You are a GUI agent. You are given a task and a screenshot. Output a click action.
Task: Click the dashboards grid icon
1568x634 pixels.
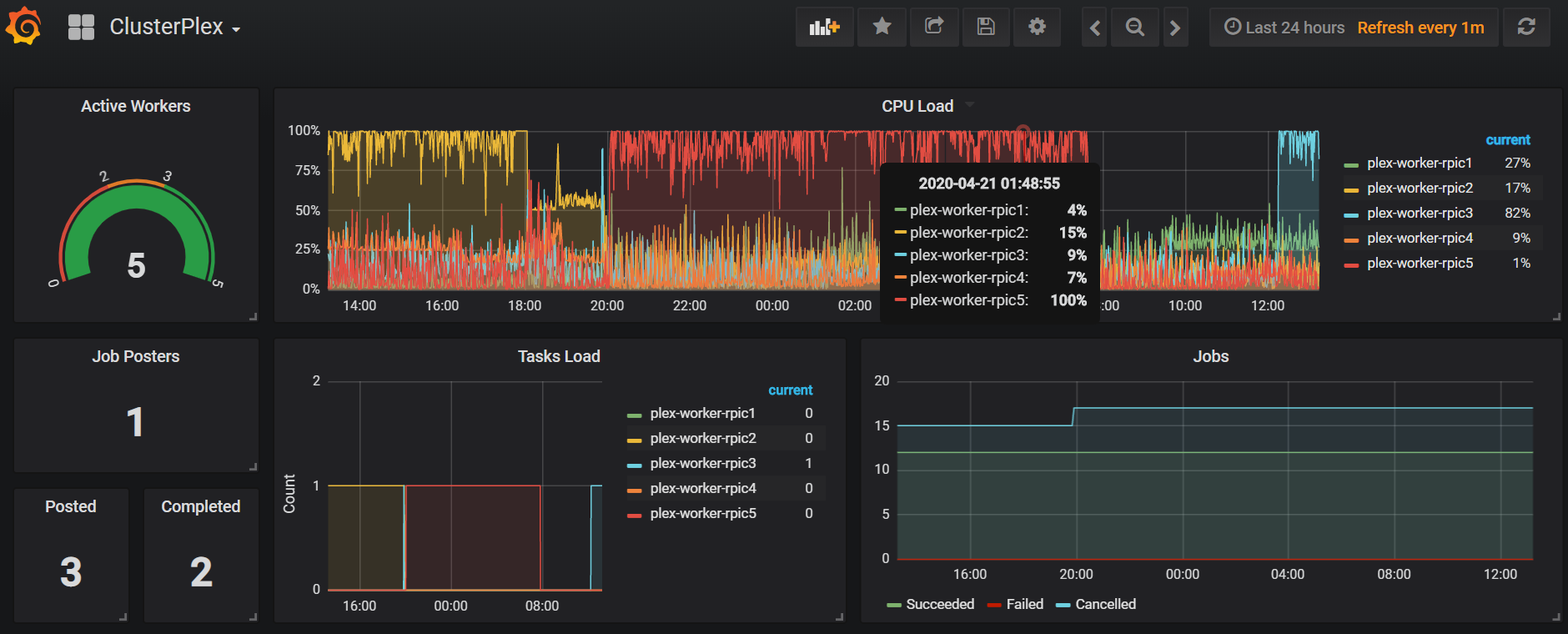pos(81,28)
